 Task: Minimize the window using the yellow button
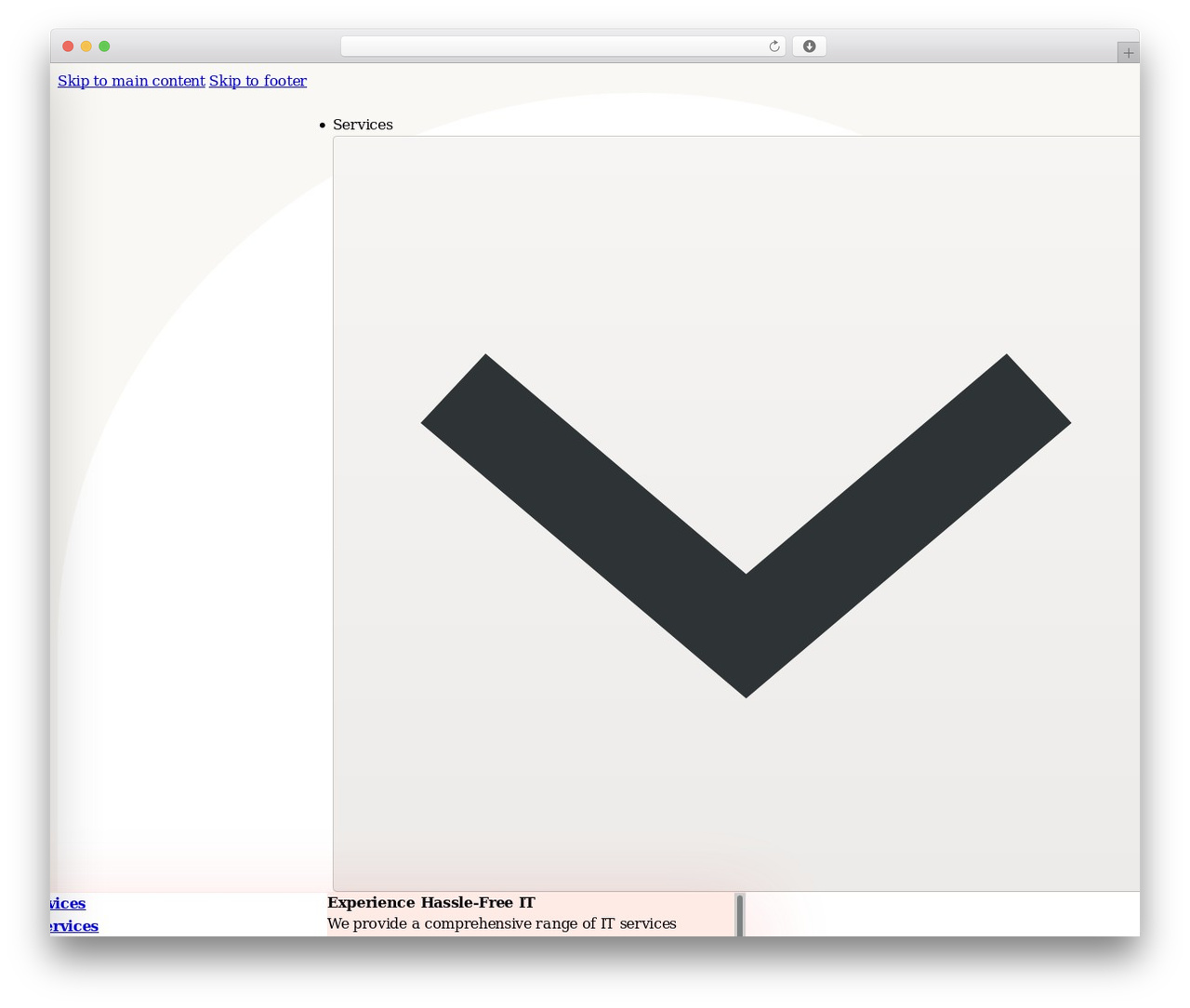coord(86,46)
